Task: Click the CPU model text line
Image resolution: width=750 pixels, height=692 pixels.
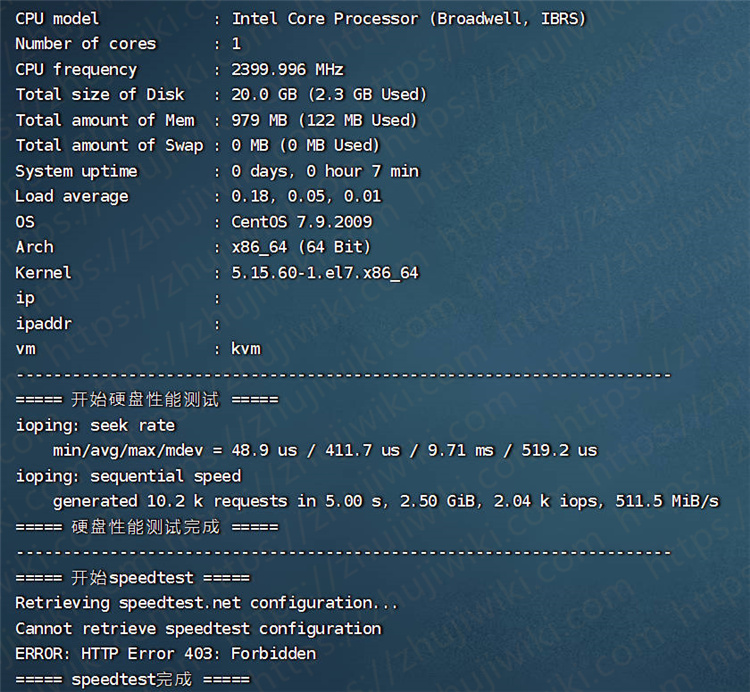Action: pos(300,19)
